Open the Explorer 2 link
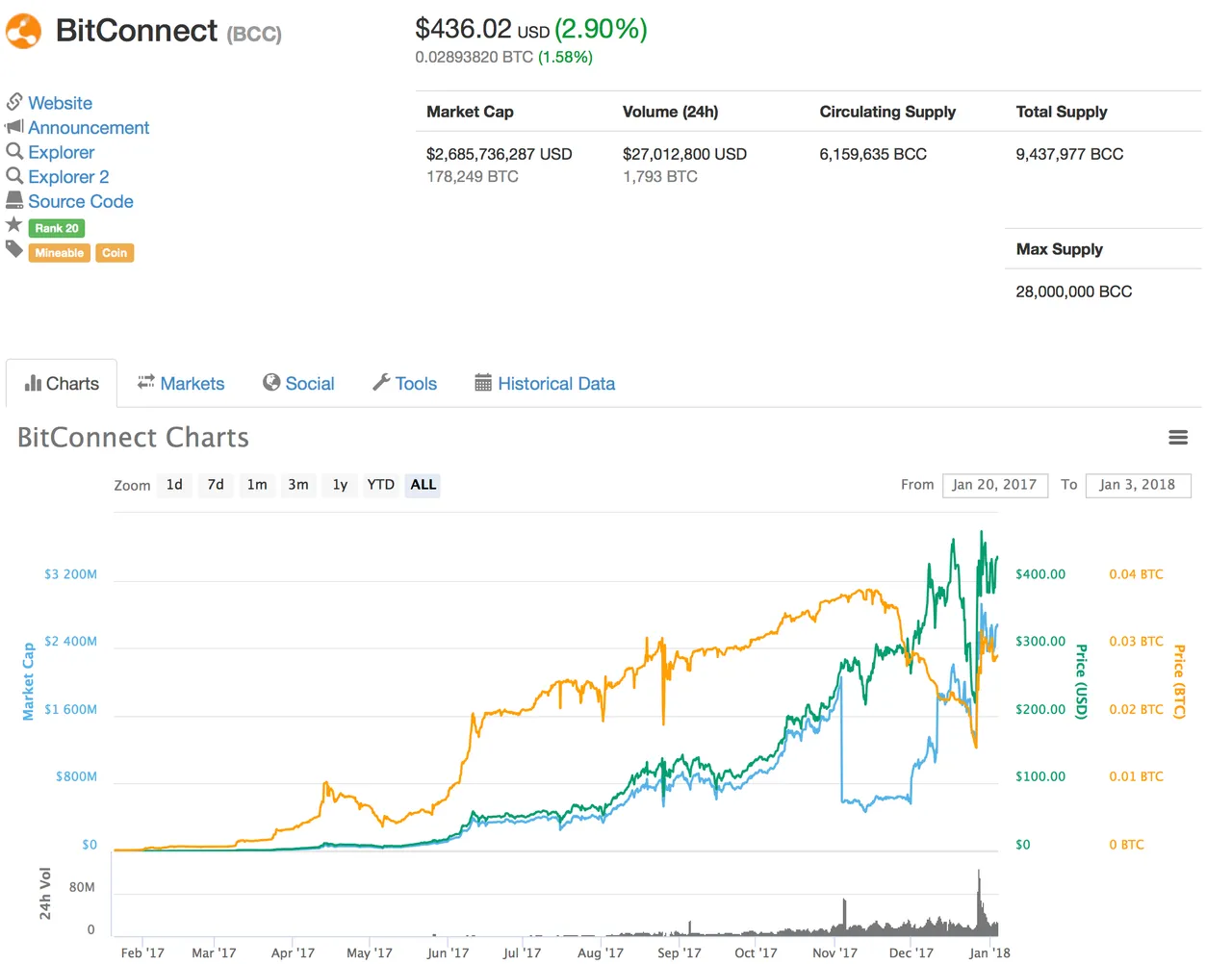Viewport: 1232px width, 964px height. click(68, 177)
